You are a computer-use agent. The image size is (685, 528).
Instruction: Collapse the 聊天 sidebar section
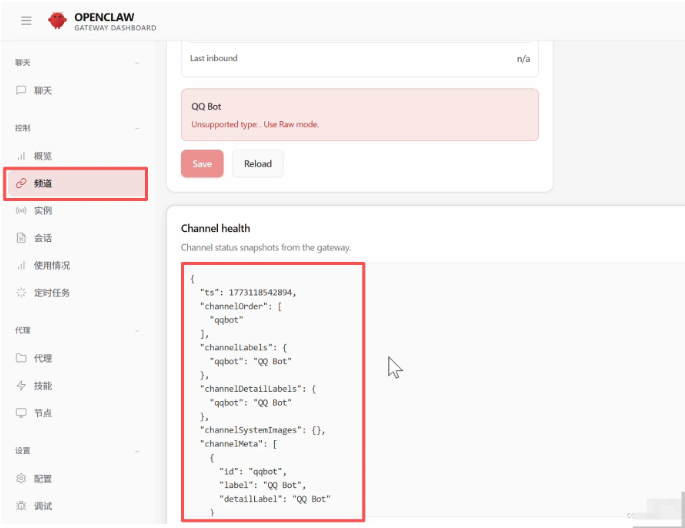pos(137,63)
